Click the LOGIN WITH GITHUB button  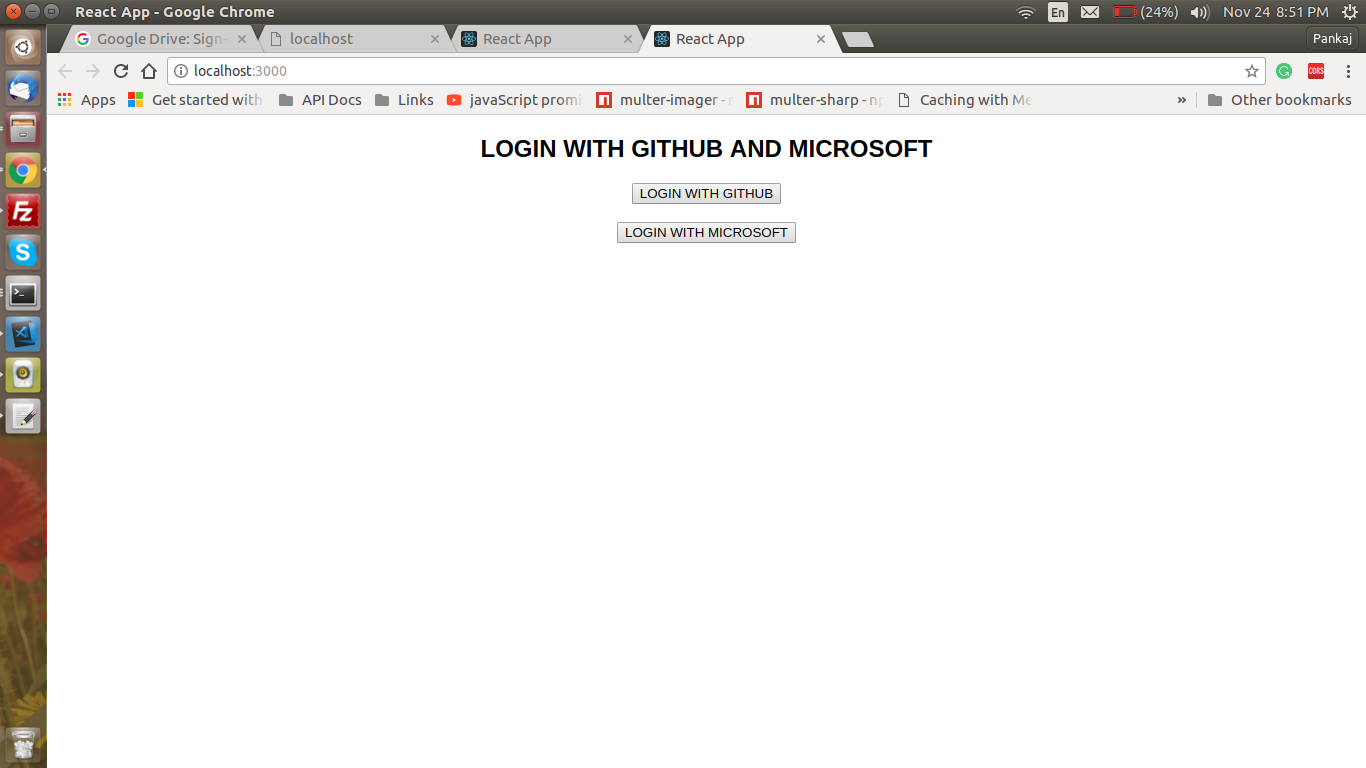[x=706, y=193]
